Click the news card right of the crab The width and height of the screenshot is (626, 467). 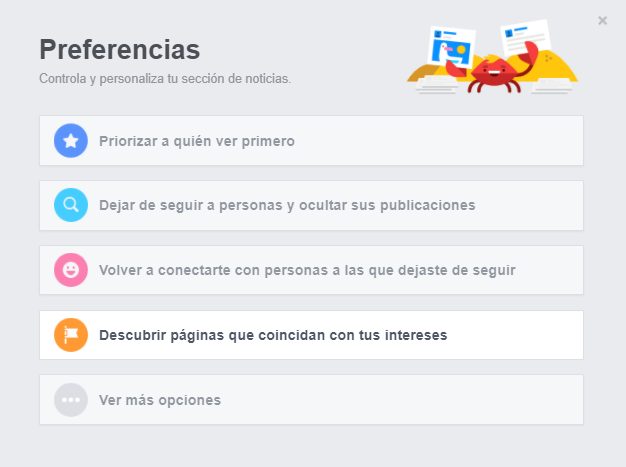point(527,40)
